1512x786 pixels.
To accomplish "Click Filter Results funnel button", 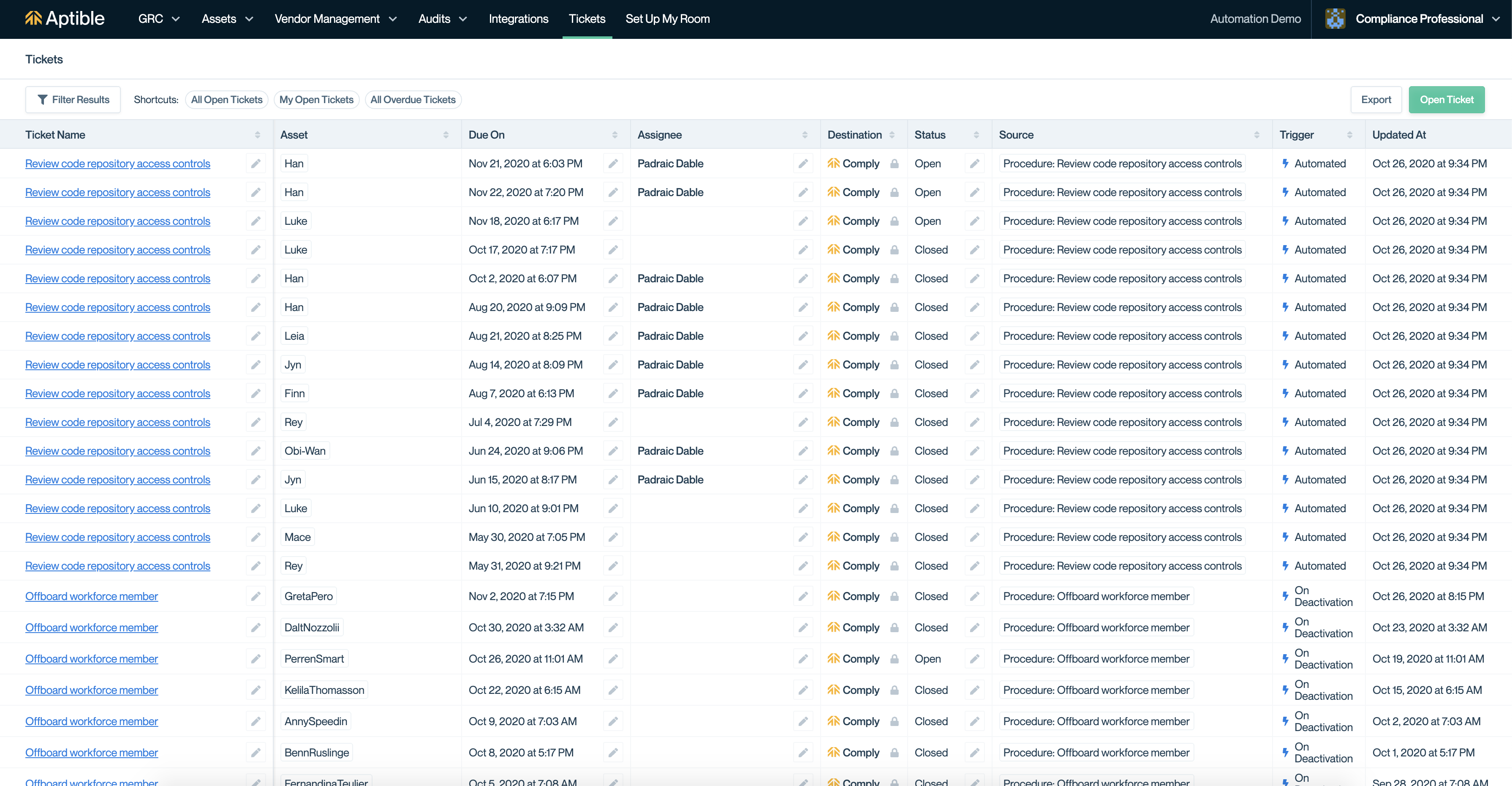I will click(x=73, y=99).
